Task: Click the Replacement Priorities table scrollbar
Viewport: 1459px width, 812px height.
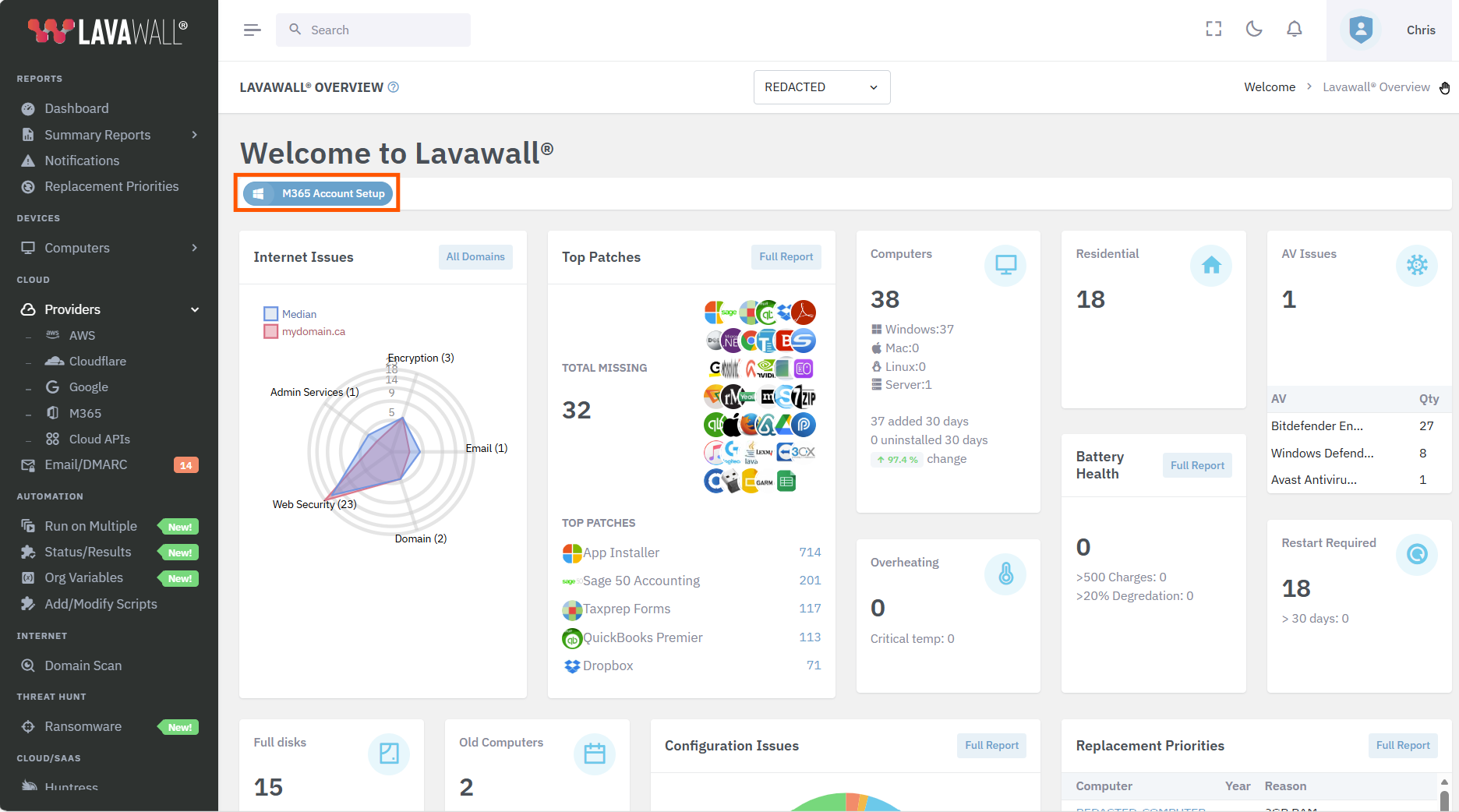Action: click(1443, 798)
